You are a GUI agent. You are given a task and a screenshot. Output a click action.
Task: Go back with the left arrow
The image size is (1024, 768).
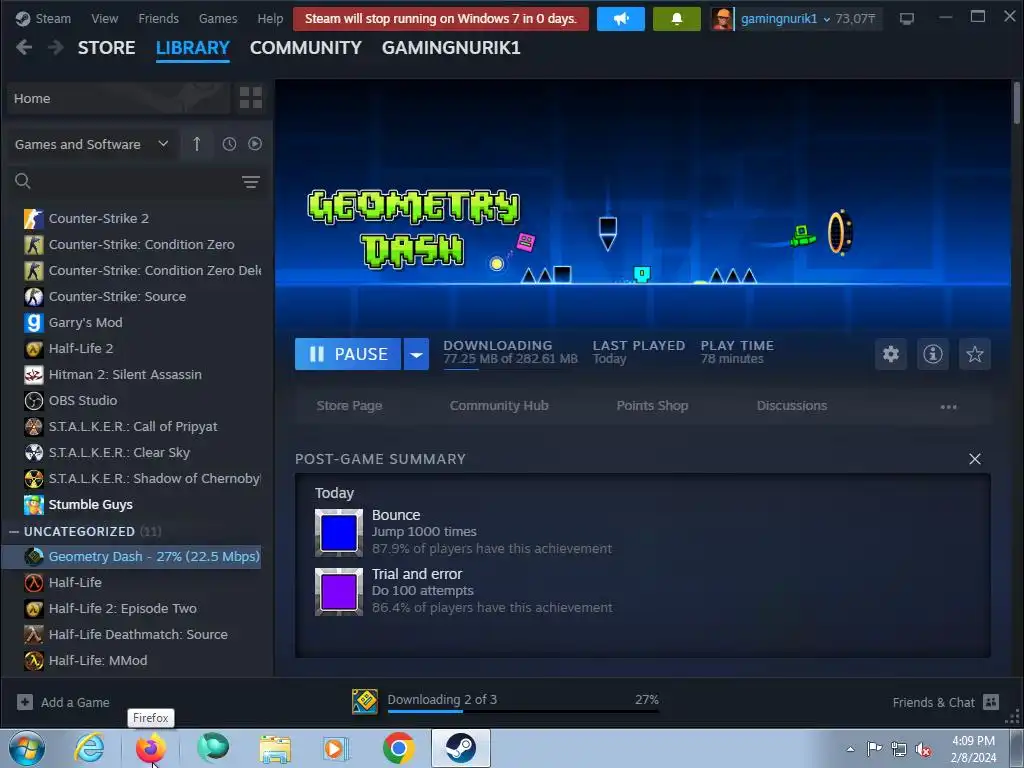[24, 47]
